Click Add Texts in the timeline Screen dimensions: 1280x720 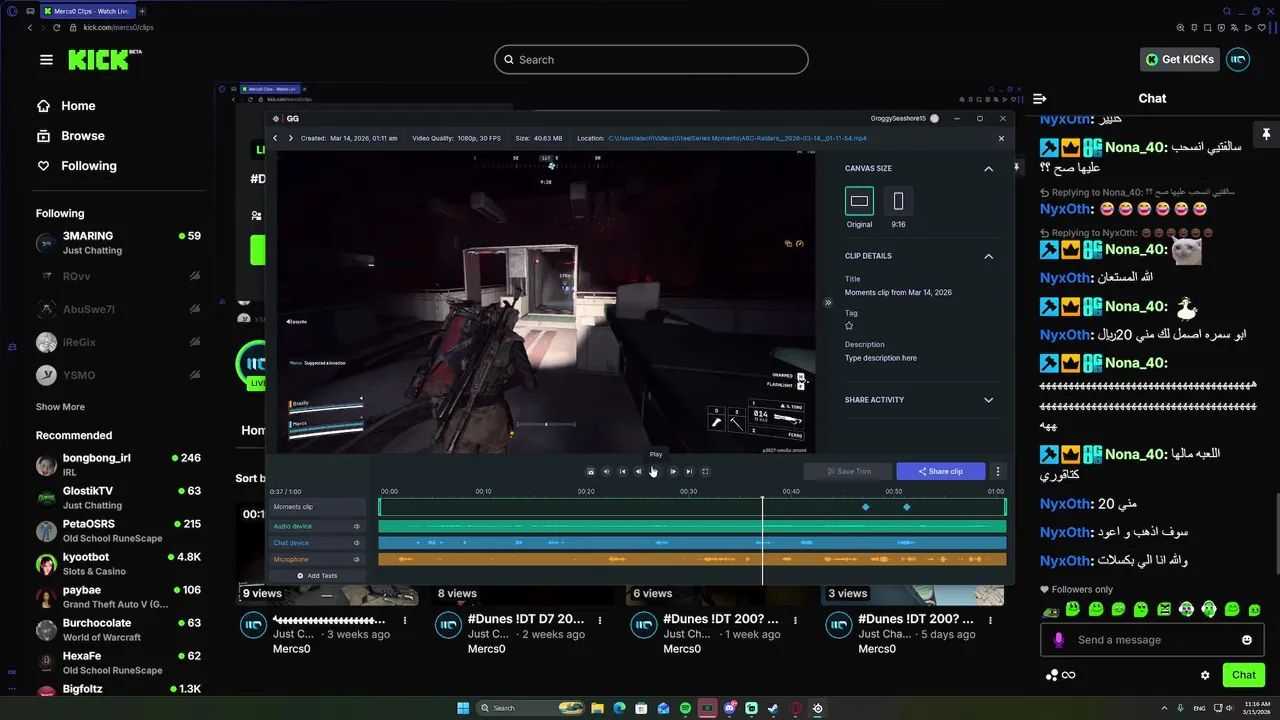pos(317,576)
